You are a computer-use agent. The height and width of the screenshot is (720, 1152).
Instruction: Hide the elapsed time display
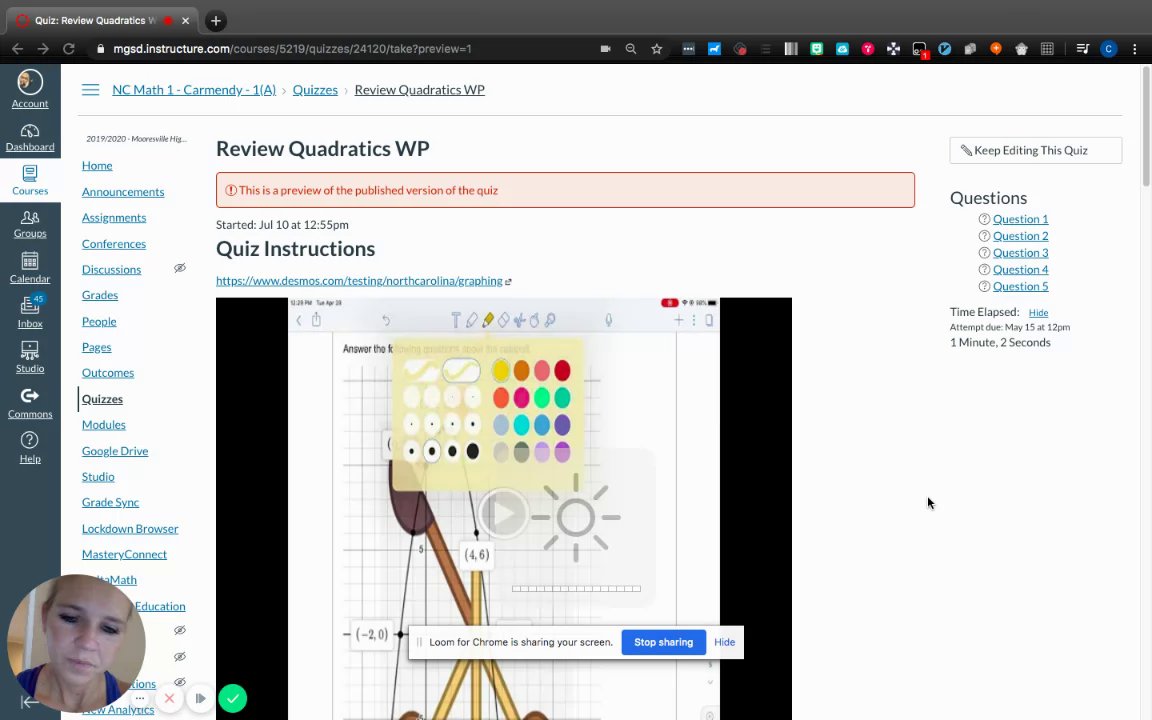tap(1038, 313)
